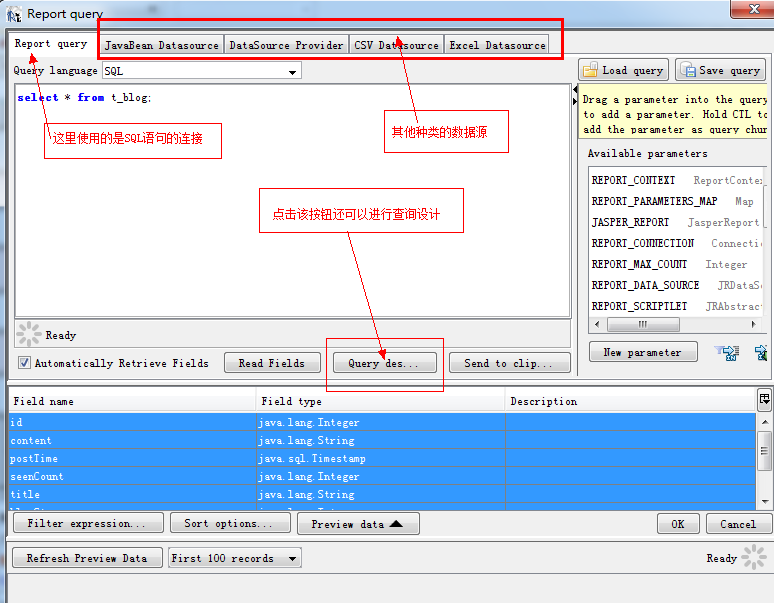Open the First 100 records dropdown
Screen dimensions: 774x603
coord(292,559)
